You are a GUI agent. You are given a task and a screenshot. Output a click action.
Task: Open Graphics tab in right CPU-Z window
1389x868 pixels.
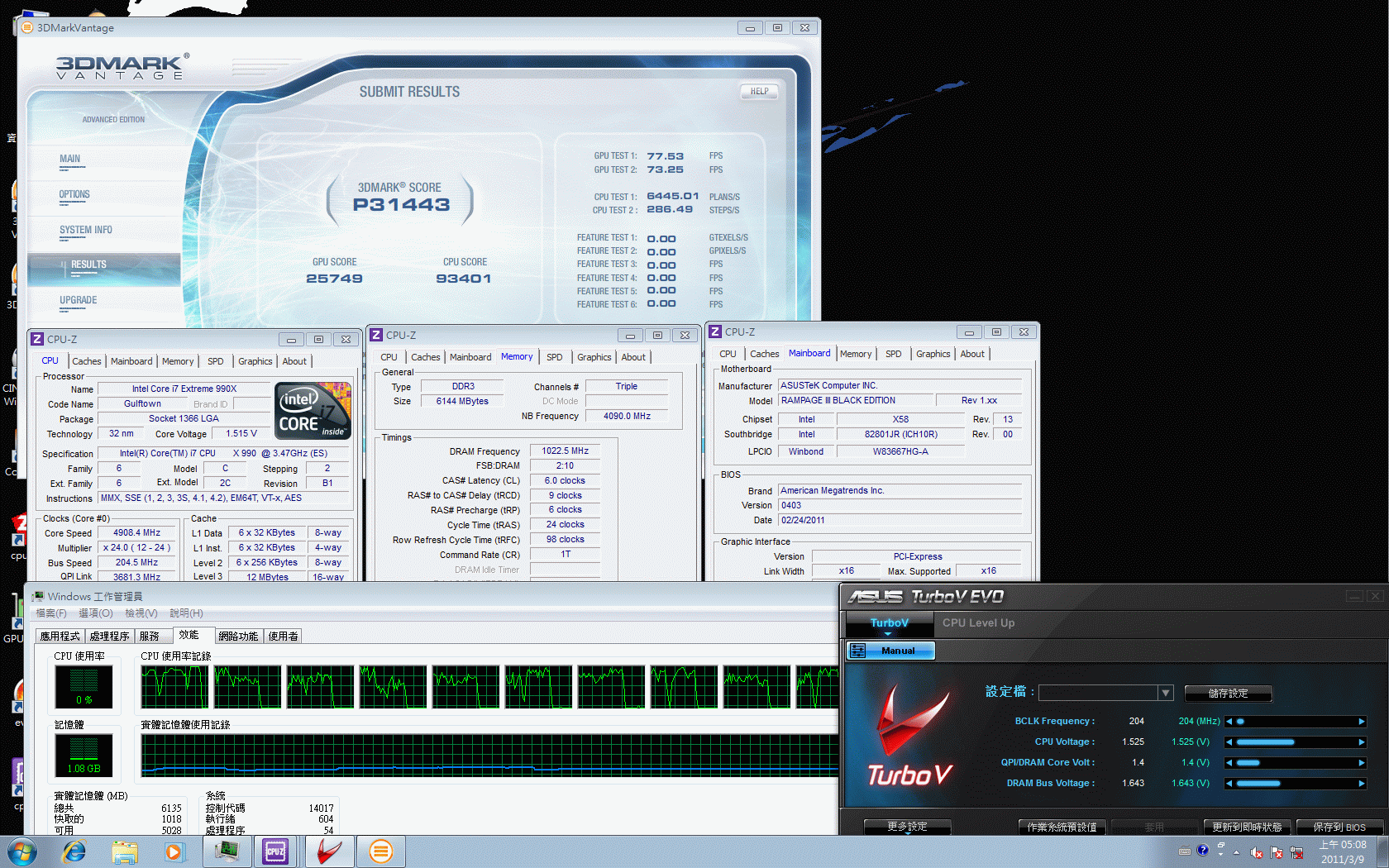(933, 354)
